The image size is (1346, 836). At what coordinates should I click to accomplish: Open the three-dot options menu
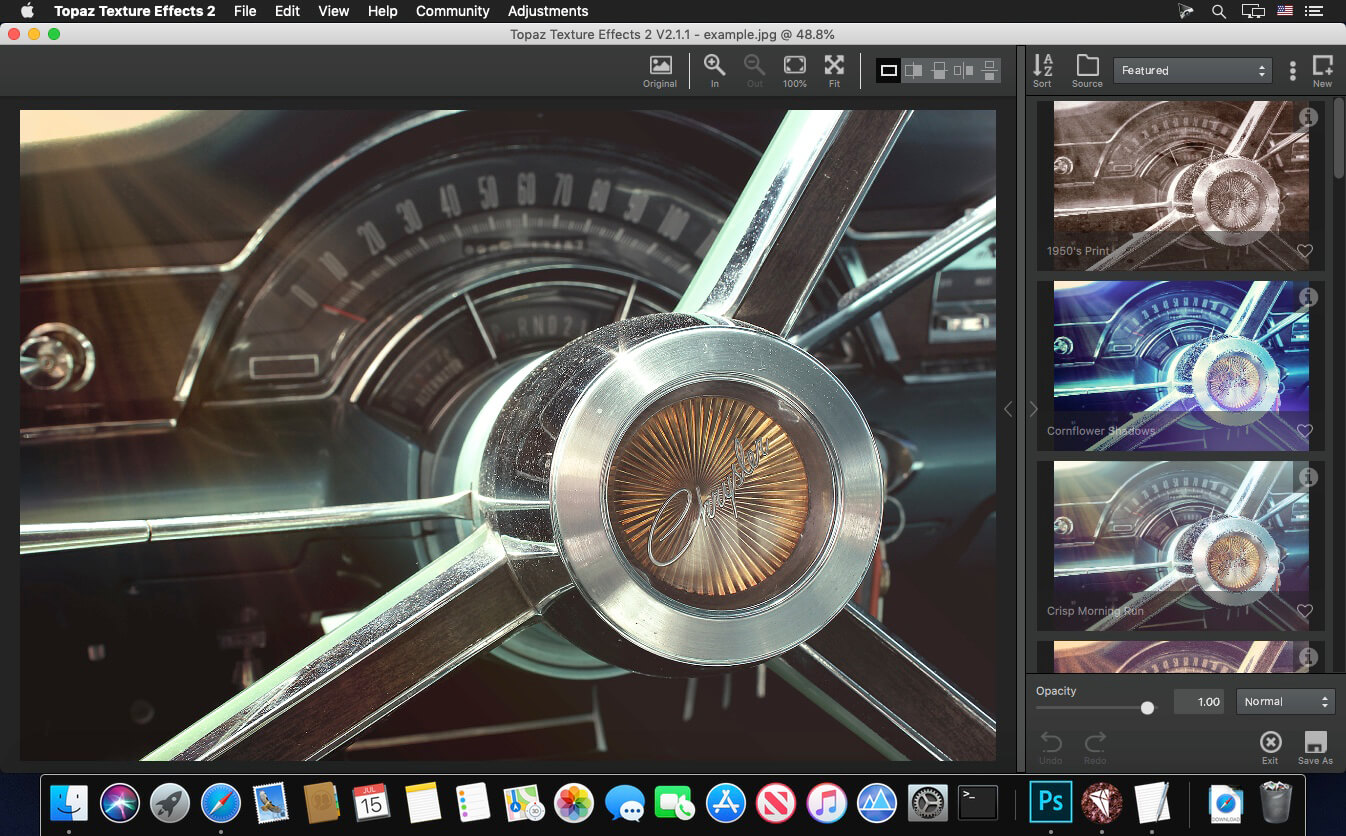coord(1292,71)
